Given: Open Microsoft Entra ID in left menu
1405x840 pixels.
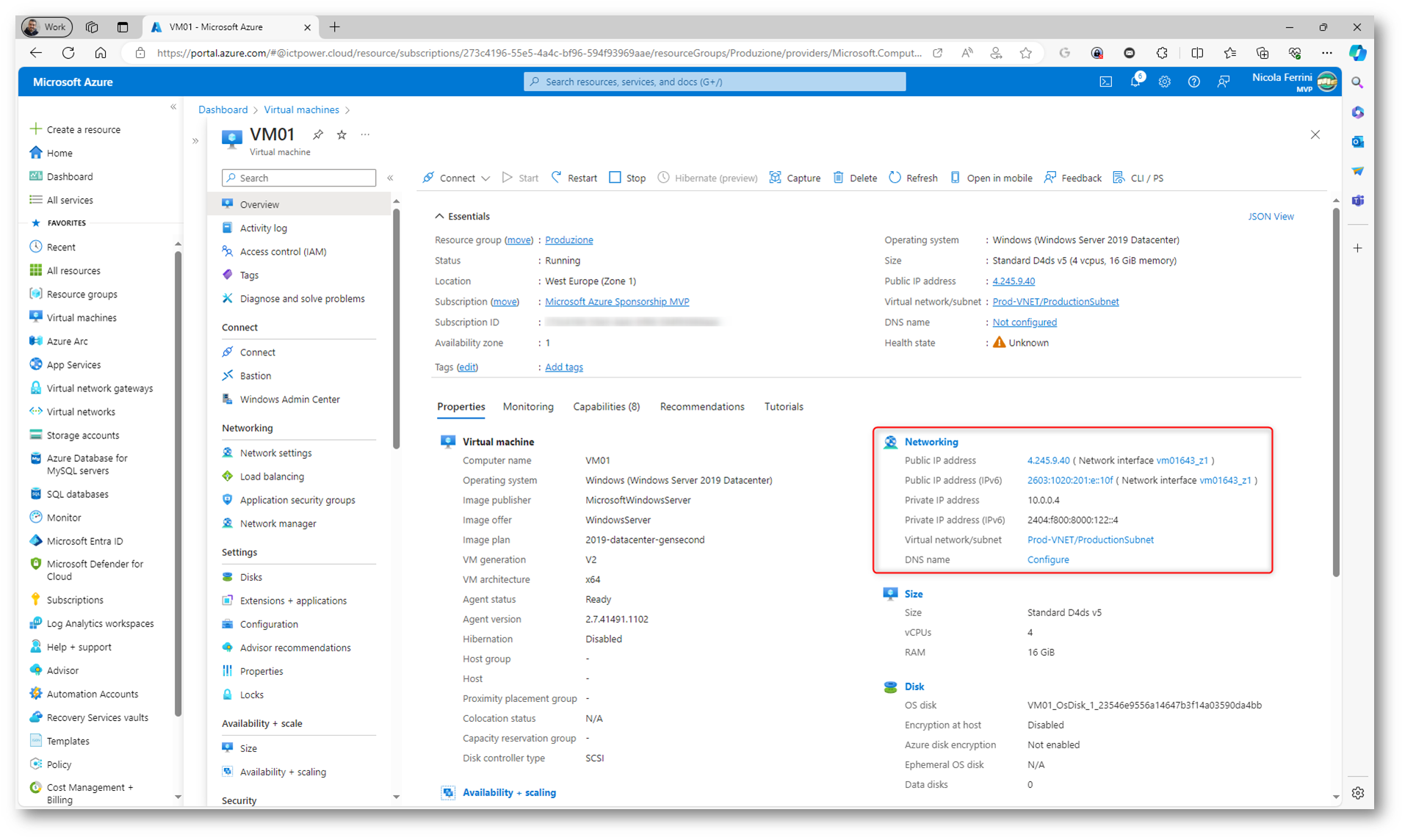Looking at the screenshot, I should pos(84,540).
